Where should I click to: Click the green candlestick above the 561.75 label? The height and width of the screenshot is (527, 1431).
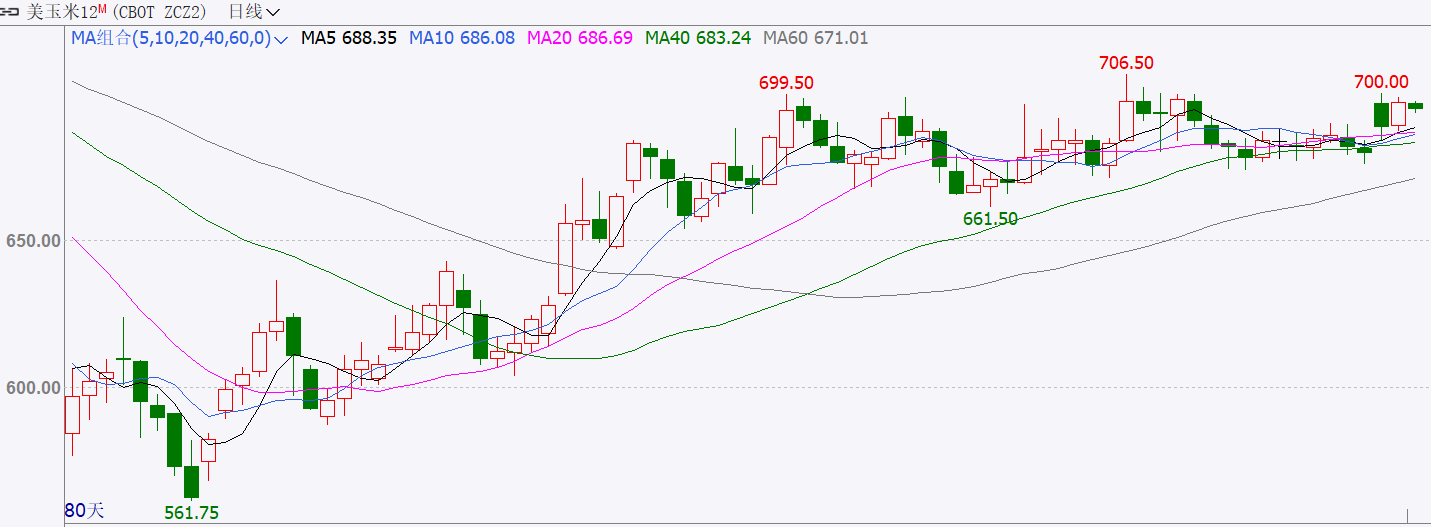click(x=191, y=481)
